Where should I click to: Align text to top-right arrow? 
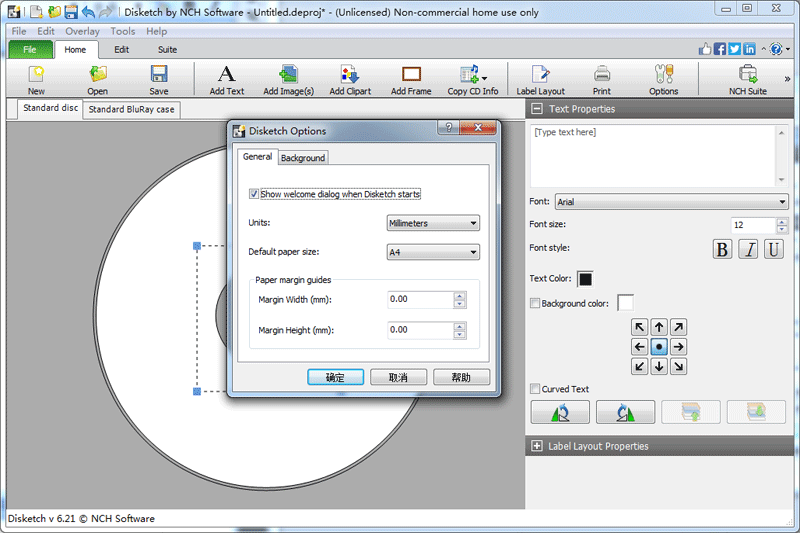(678, 327)
